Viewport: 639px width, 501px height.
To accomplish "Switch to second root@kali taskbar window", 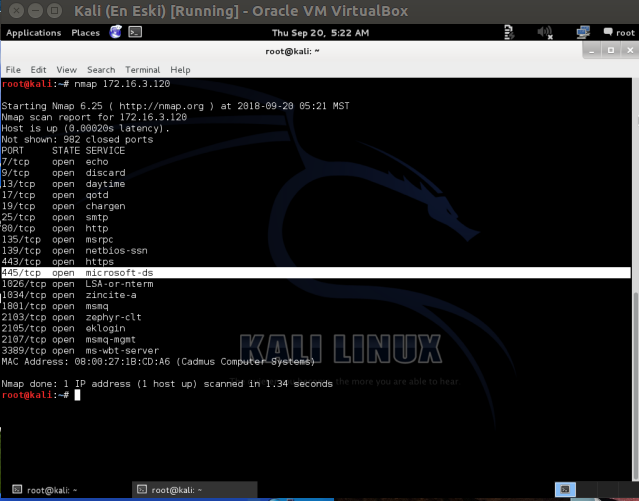I will pos(194,490).
